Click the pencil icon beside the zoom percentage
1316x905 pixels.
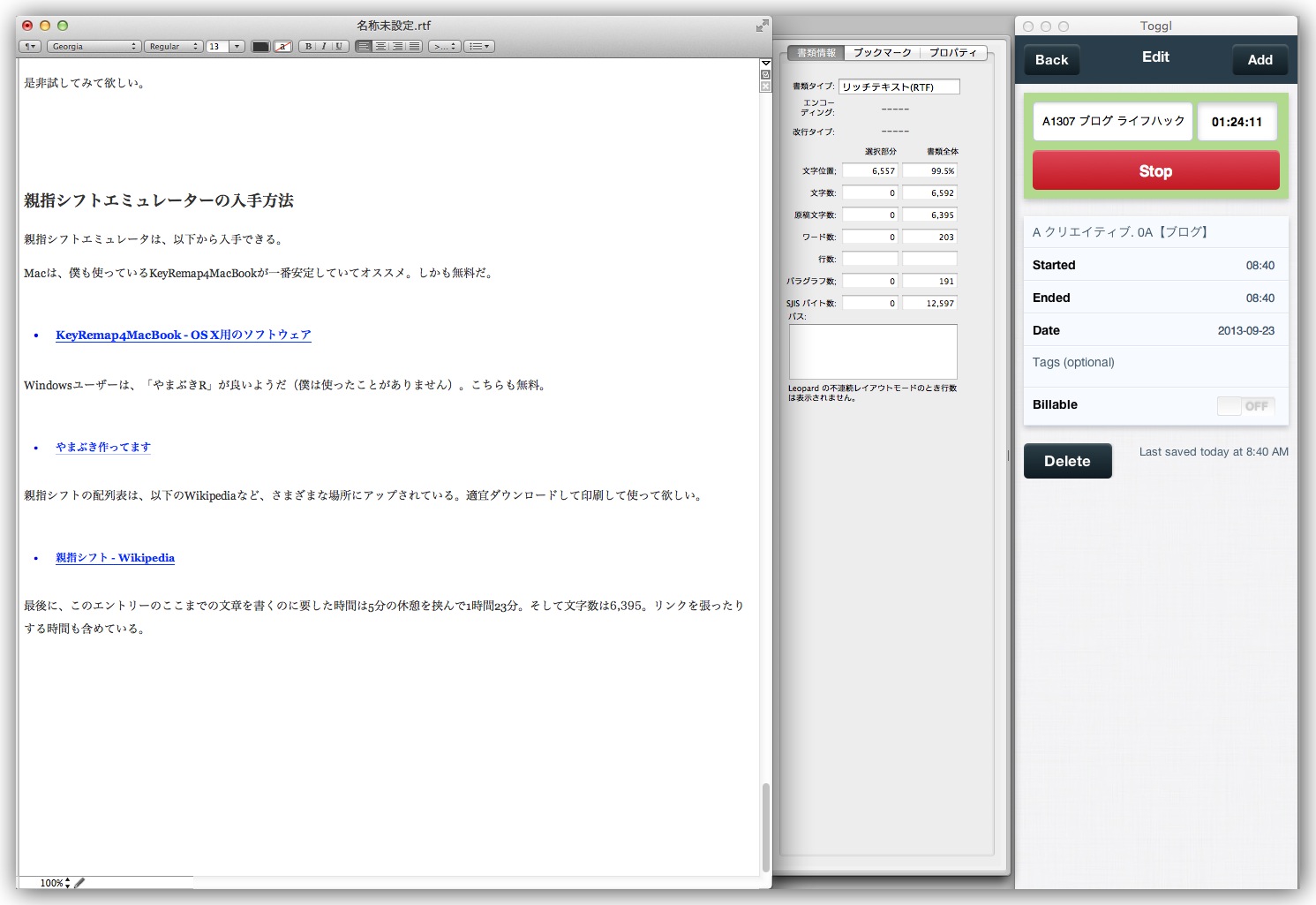pyautogui.click(x=79, y=882)
